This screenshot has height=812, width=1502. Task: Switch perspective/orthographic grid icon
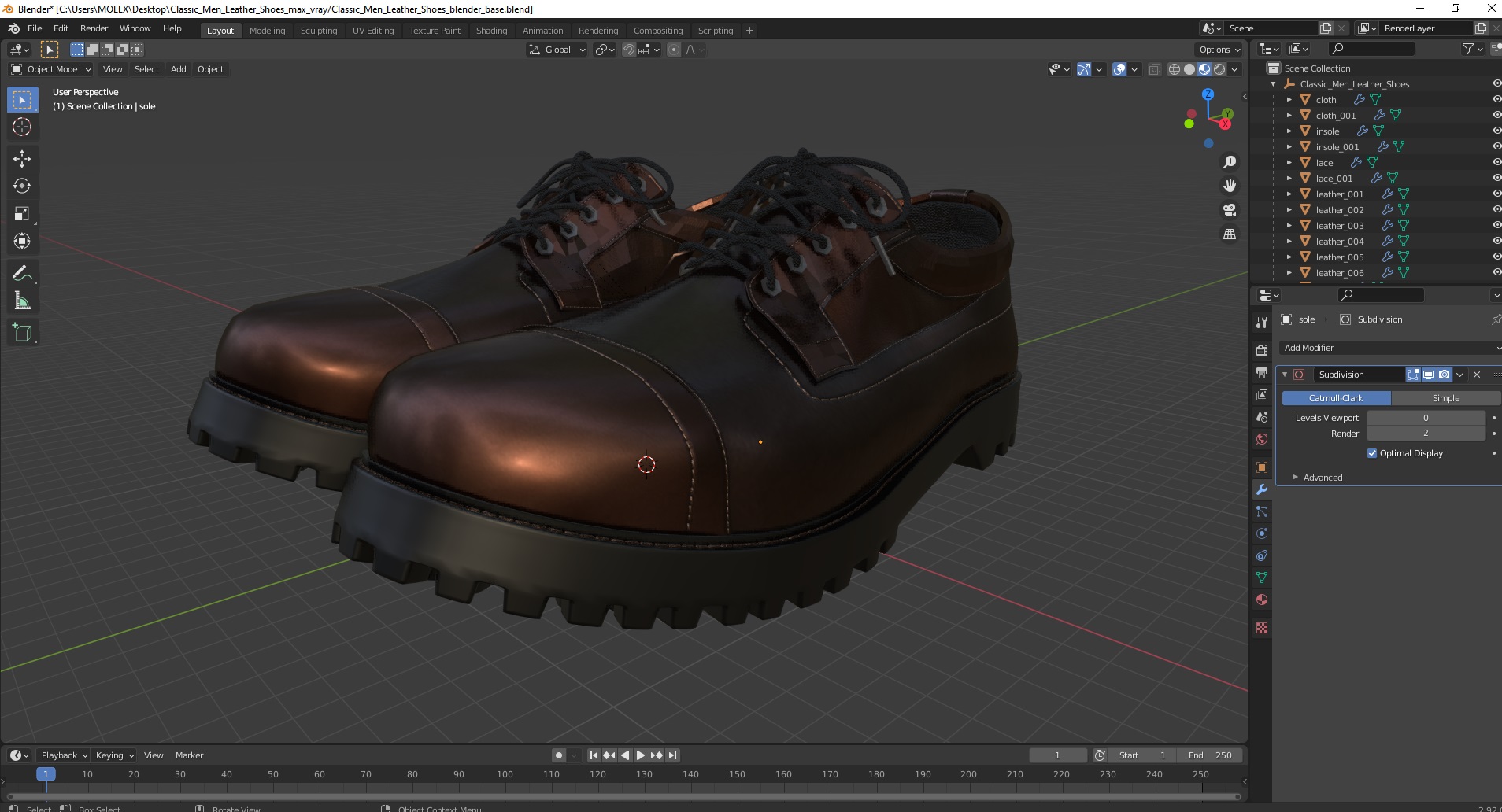pos(1229,234)
